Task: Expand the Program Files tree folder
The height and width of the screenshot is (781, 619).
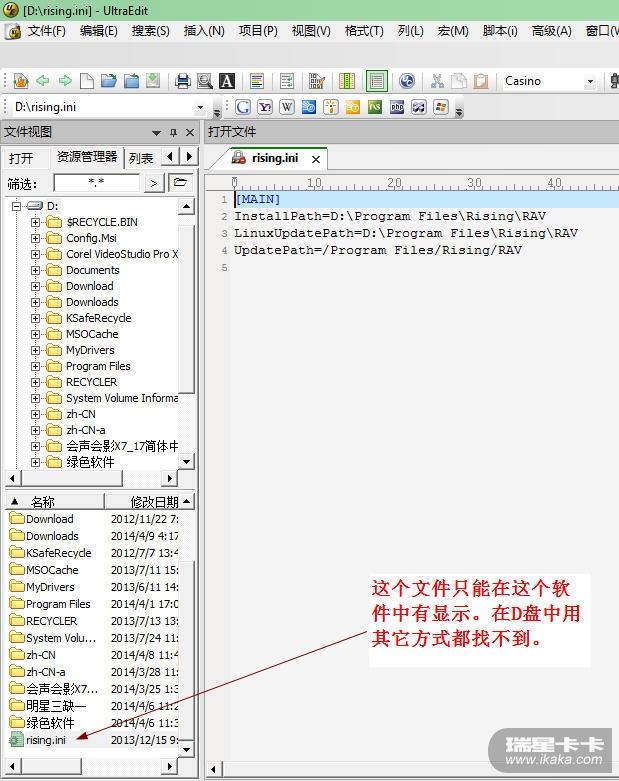Action: point(35,366)
